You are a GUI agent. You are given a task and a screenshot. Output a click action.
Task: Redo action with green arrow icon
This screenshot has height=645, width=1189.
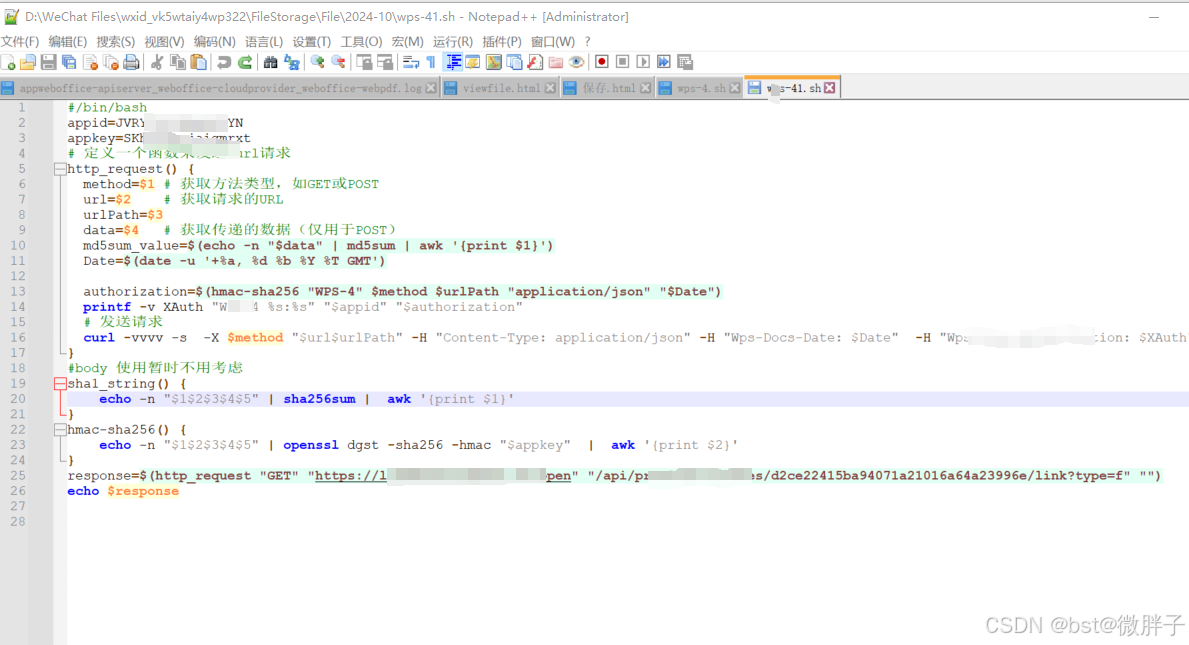click(x=245, y=62)
